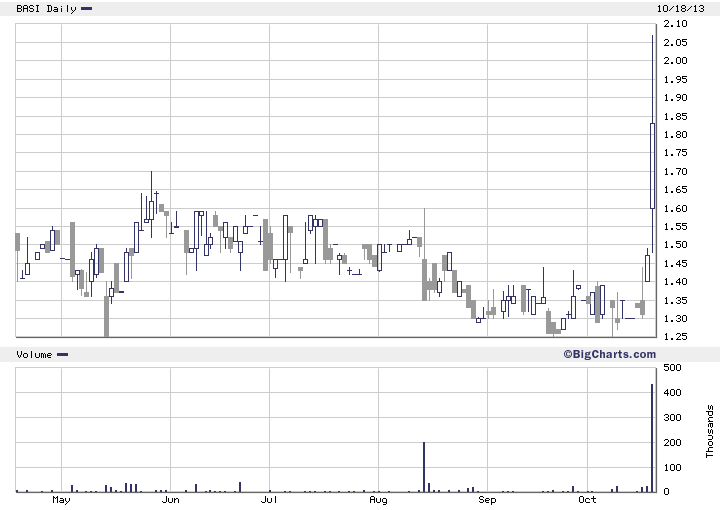The image size is (720, 510).
Task: Click the tall final candlestick body near 1.80
Action: [x=652, y=166]
